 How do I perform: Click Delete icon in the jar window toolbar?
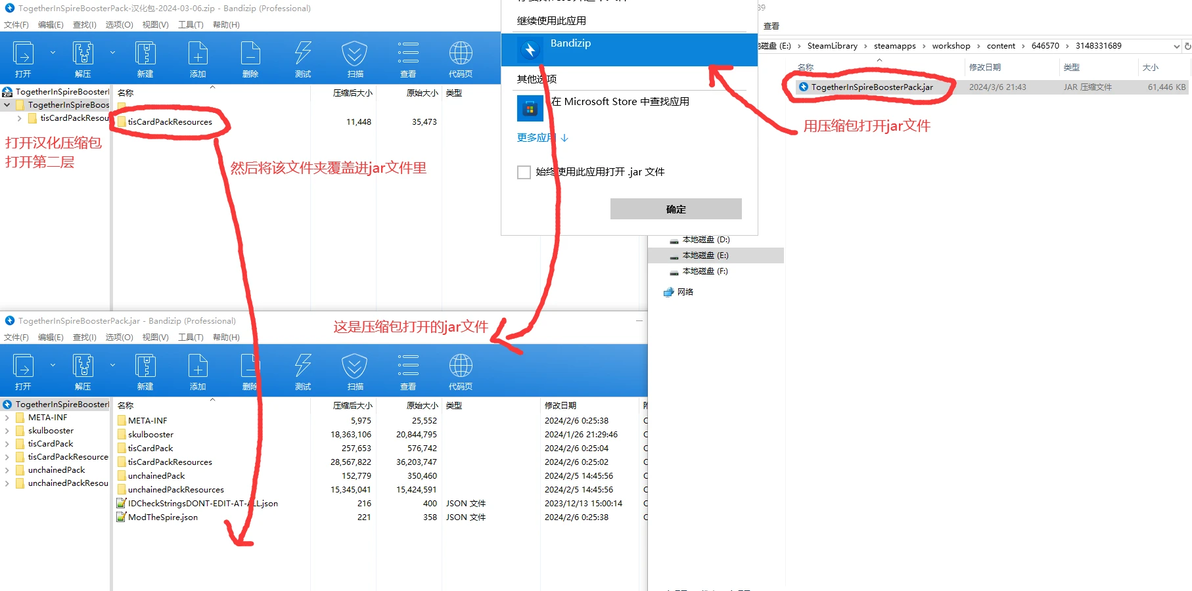click(250, 366)
